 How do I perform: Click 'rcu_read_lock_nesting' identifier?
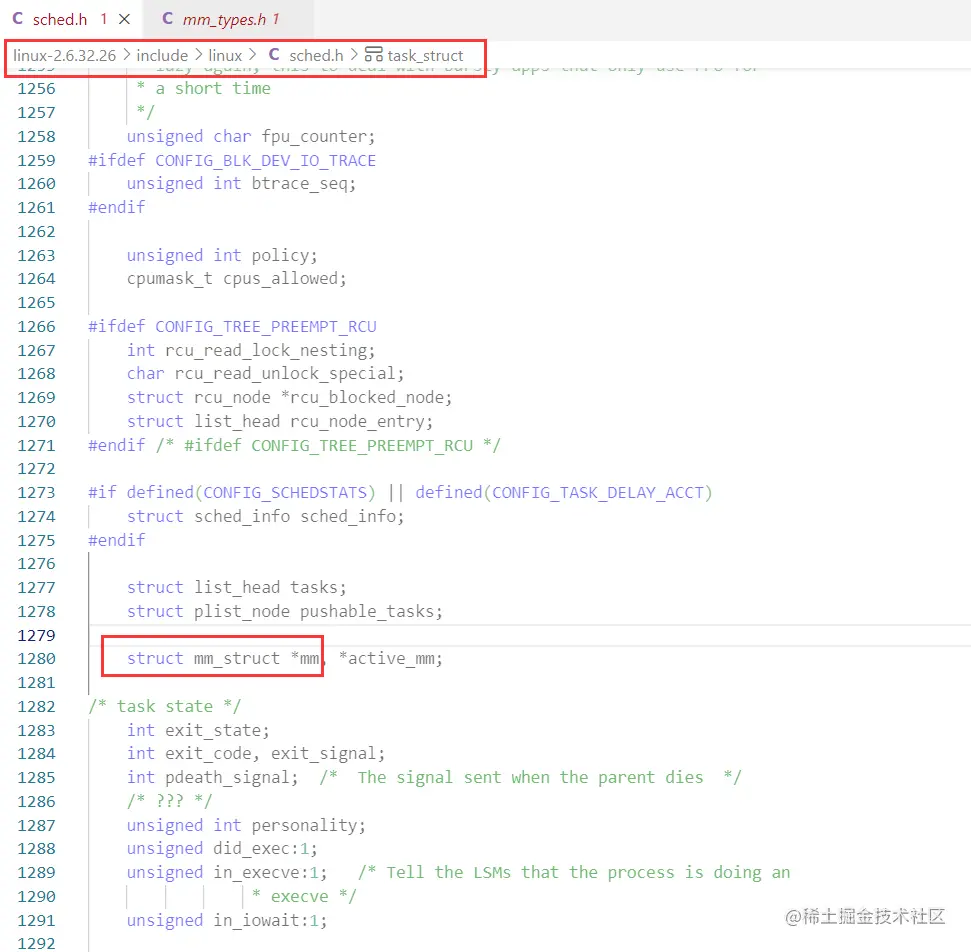pos(266,351)
